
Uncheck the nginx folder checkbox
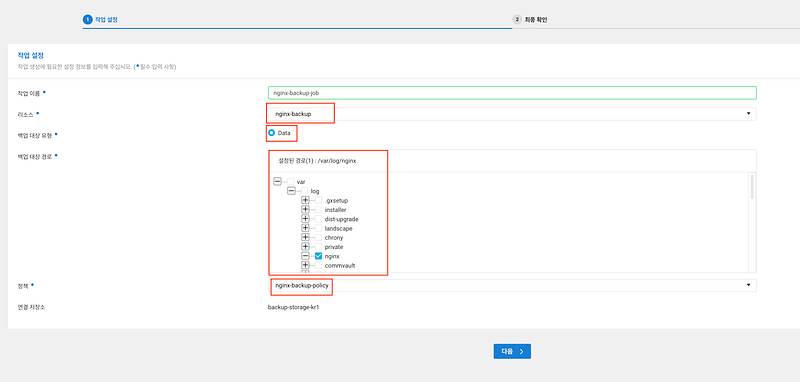(x=318, y=256)
